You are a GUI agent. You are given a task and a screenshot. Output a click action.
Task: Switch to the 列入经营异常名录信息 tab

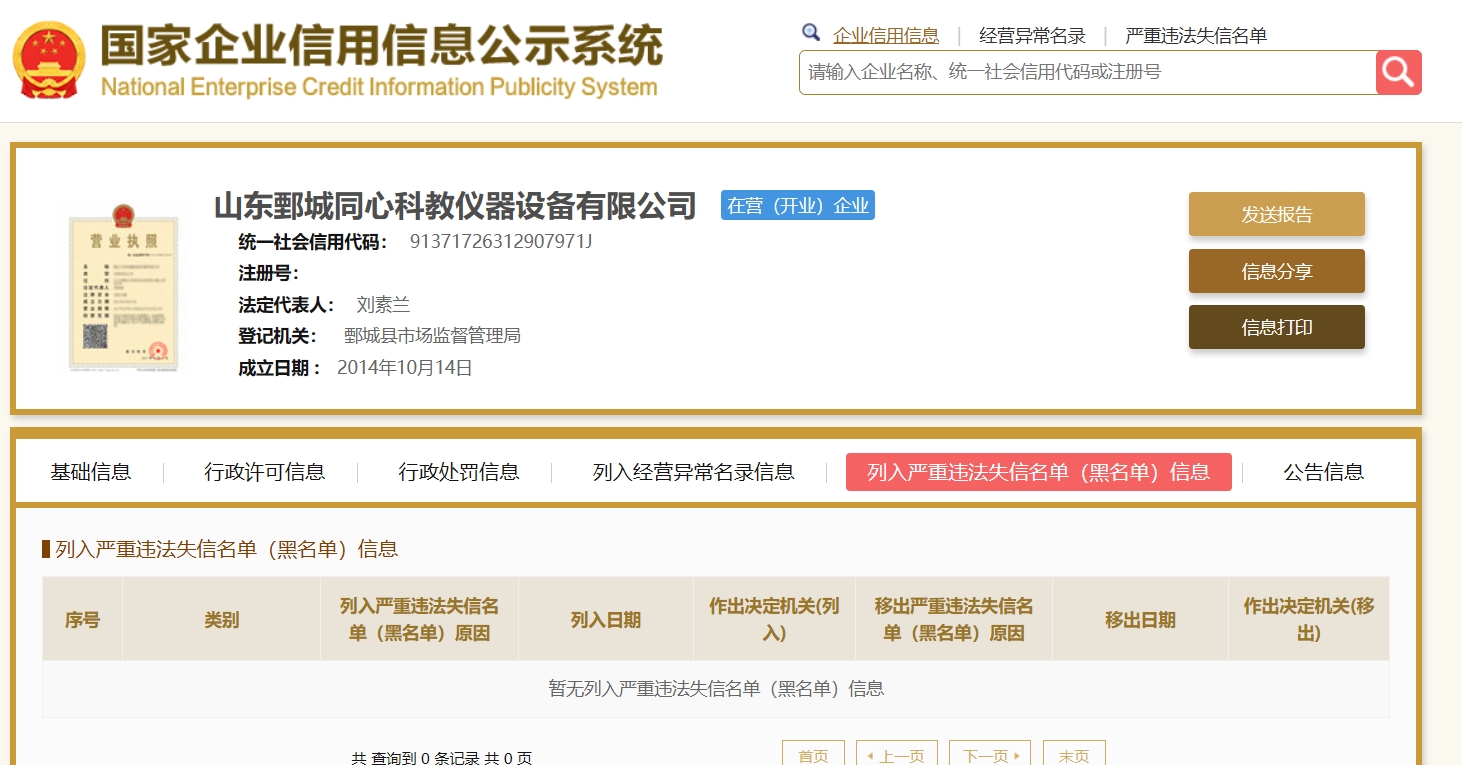point(694,472)
